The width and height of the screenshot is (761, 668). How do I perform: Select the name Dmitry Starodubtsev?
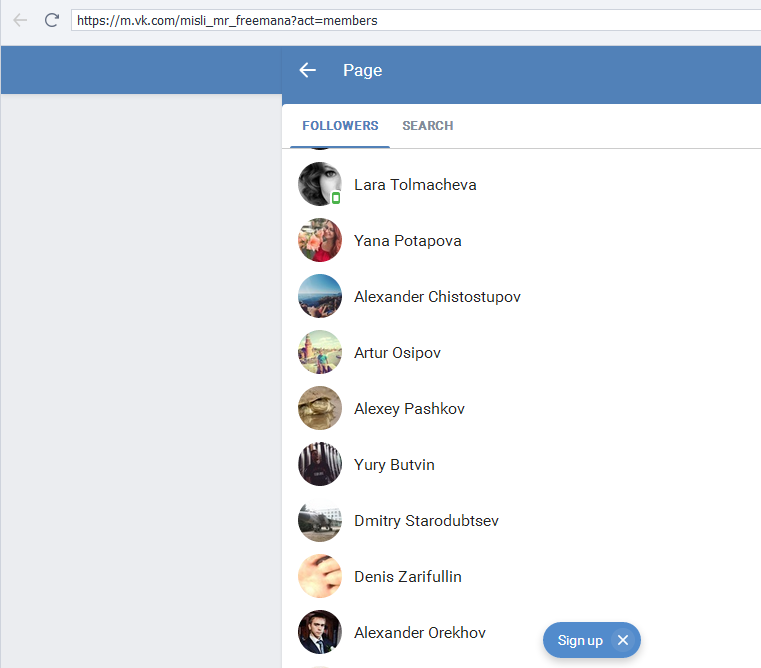pos(426,521)
